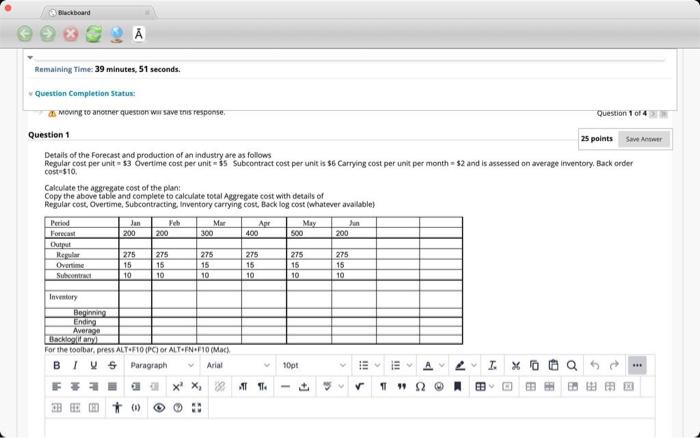Open the highlight color picker arrow
This screenshot has width=700, height=438.
pyautogui.click(x=474, y=365)
